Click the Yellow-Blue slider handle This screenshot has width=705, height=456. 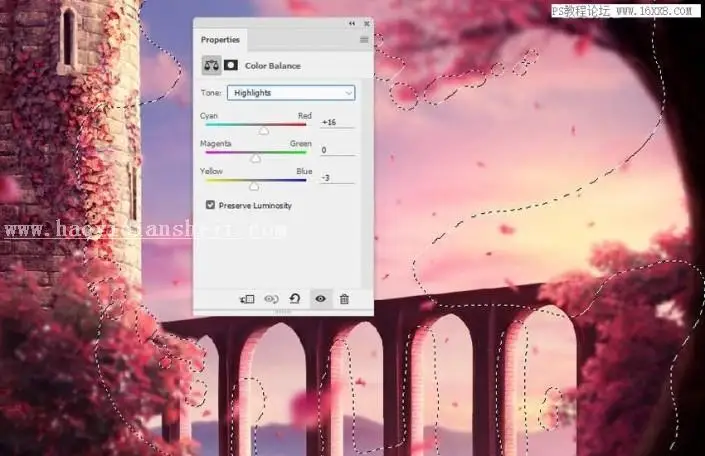254,186
